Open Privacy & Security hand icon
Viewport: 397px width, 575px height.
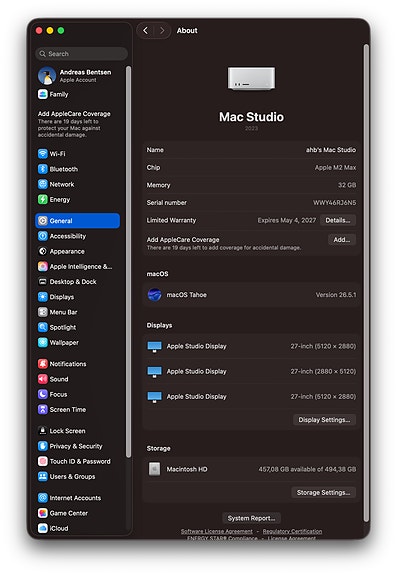pos(43,446)
